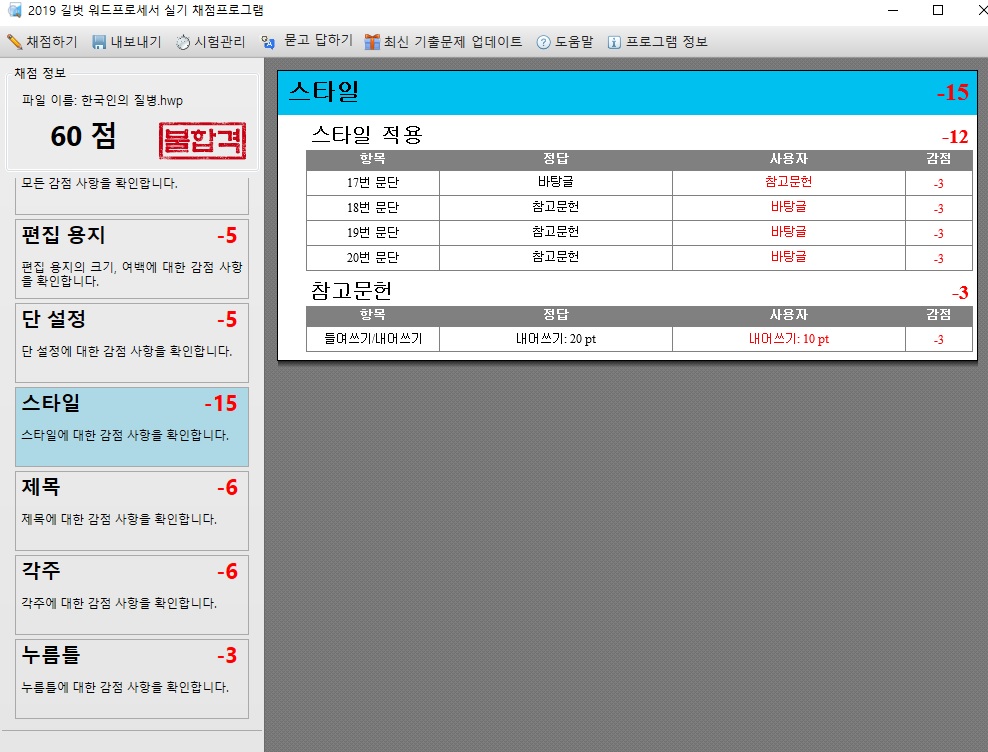Click the 정답 column header in 스타일 적용 table
Screen dimensions: 988x752
pyautogui.click(x=556, y=159)
